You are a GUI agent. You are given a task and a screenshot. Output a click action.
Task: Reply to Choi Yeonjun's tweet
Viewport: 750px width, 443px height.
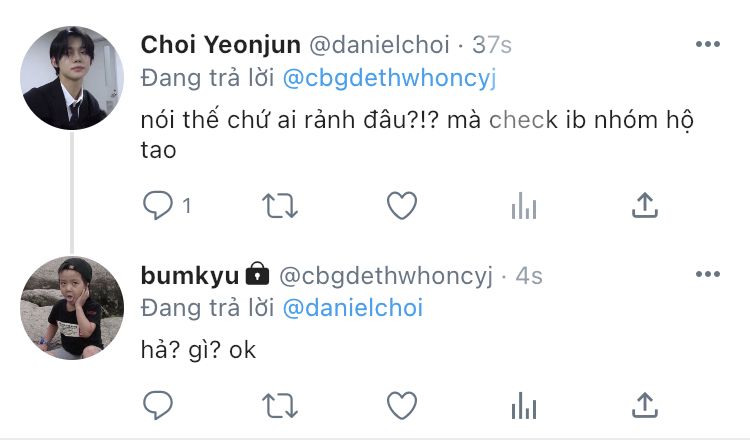click(158, 205)
